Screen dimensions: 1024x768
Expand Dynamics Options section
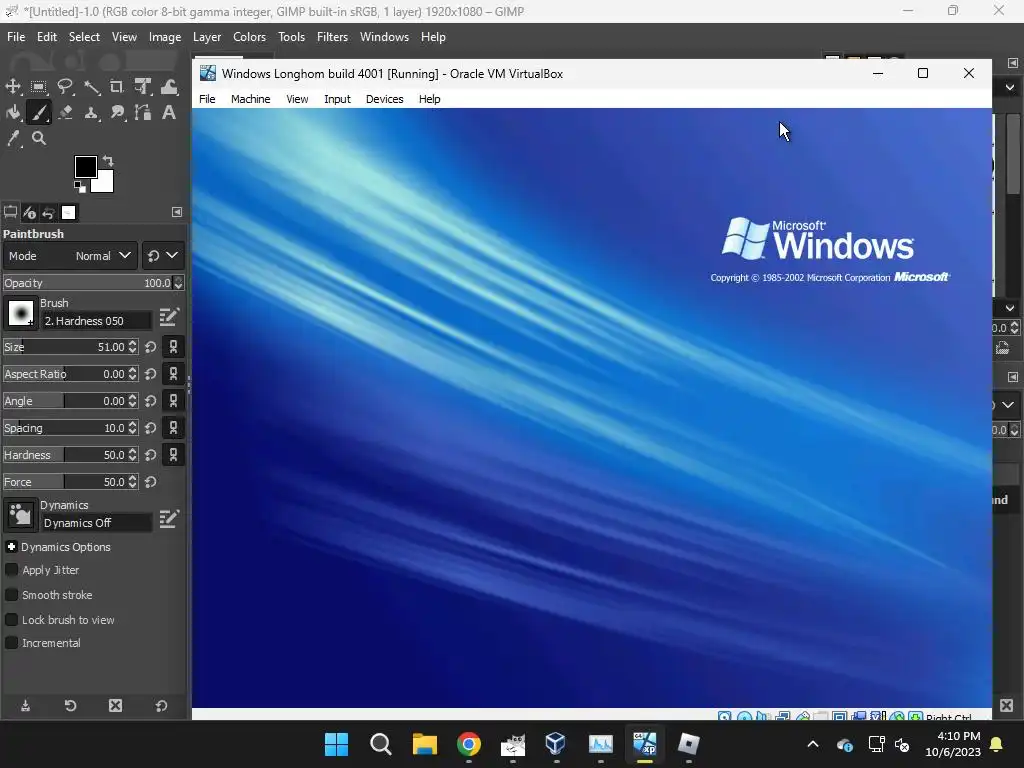point(11,547)
